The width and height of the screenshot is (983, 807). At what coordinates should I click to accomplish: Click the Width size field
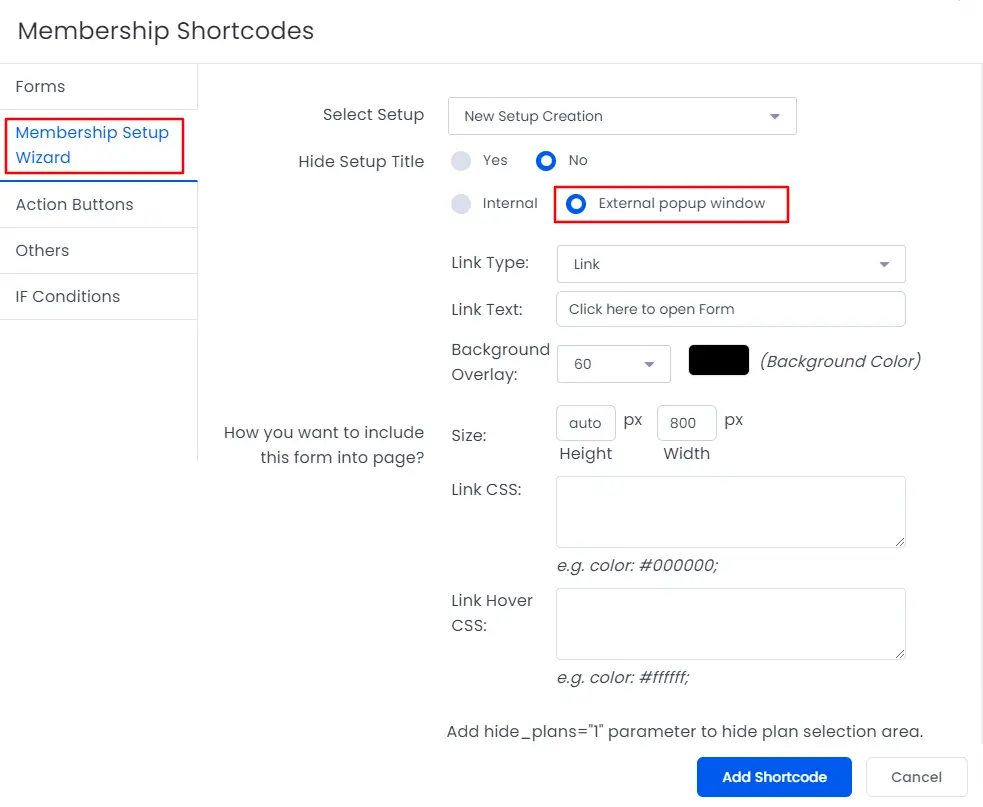[686, 423]
